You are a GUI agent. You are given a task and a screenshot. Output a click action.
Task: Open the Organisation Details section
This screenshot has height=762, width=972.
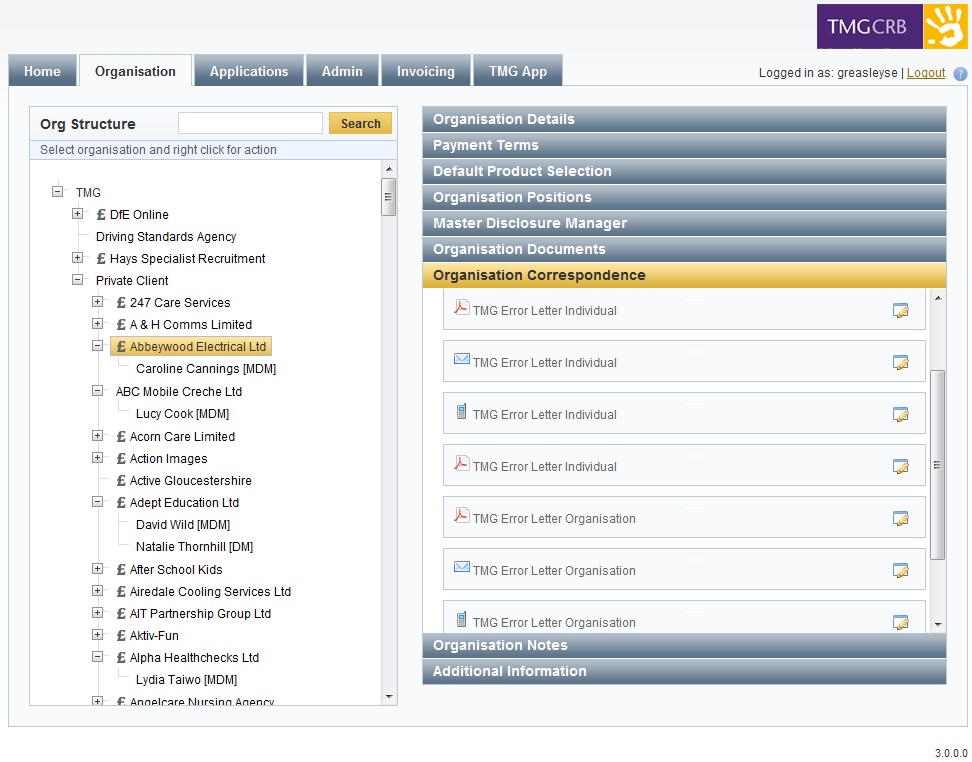coord(684,119)
